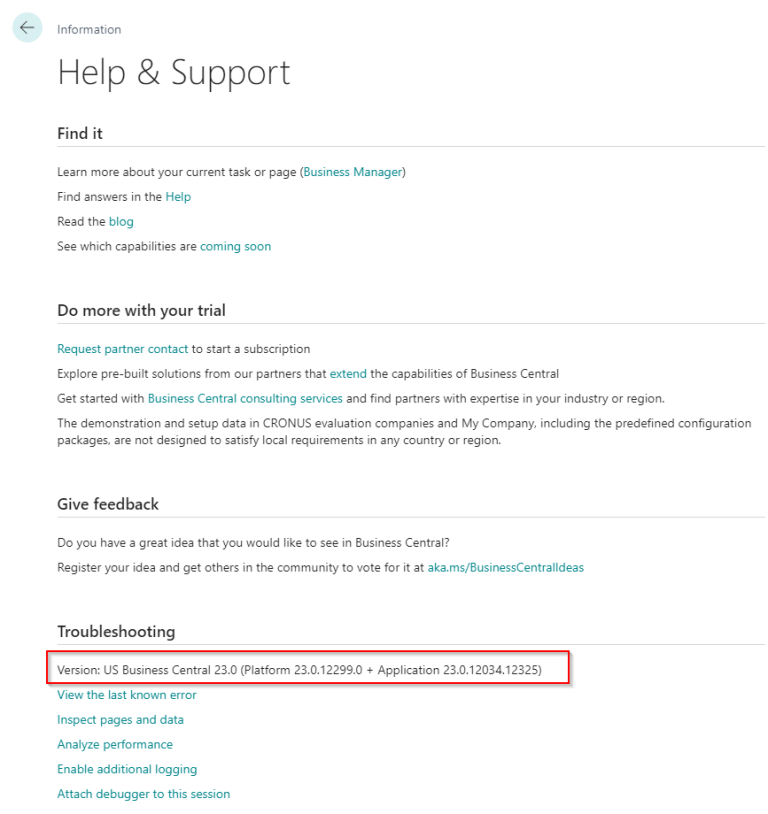Open the Help documentation link
Viewport: 768px width, 814px height.
[177, 196]
